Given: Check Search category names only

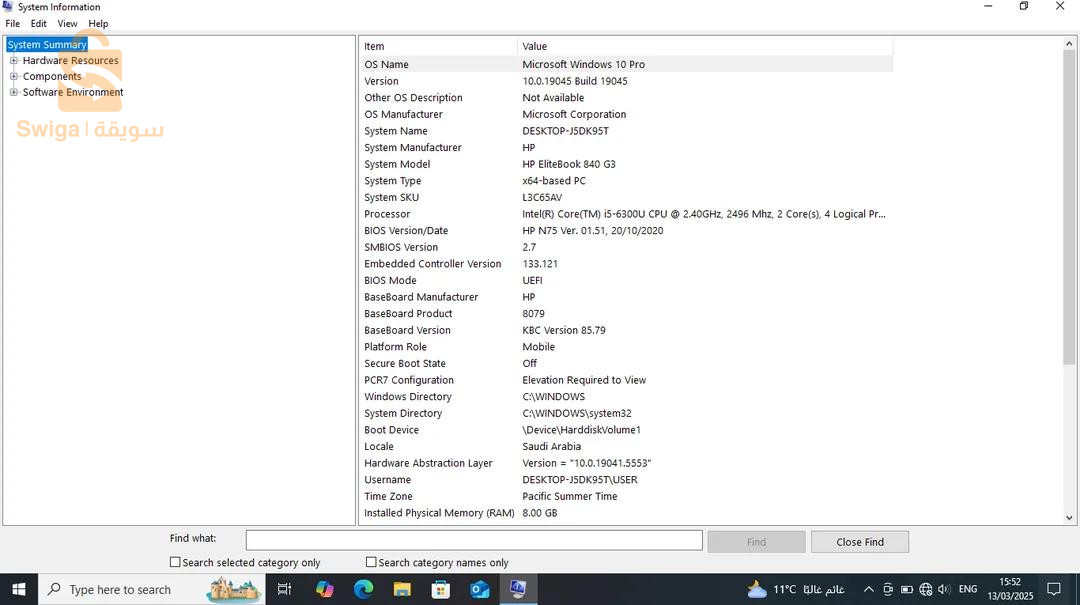Looking at the screenshot, I should (x=370, y=562).
